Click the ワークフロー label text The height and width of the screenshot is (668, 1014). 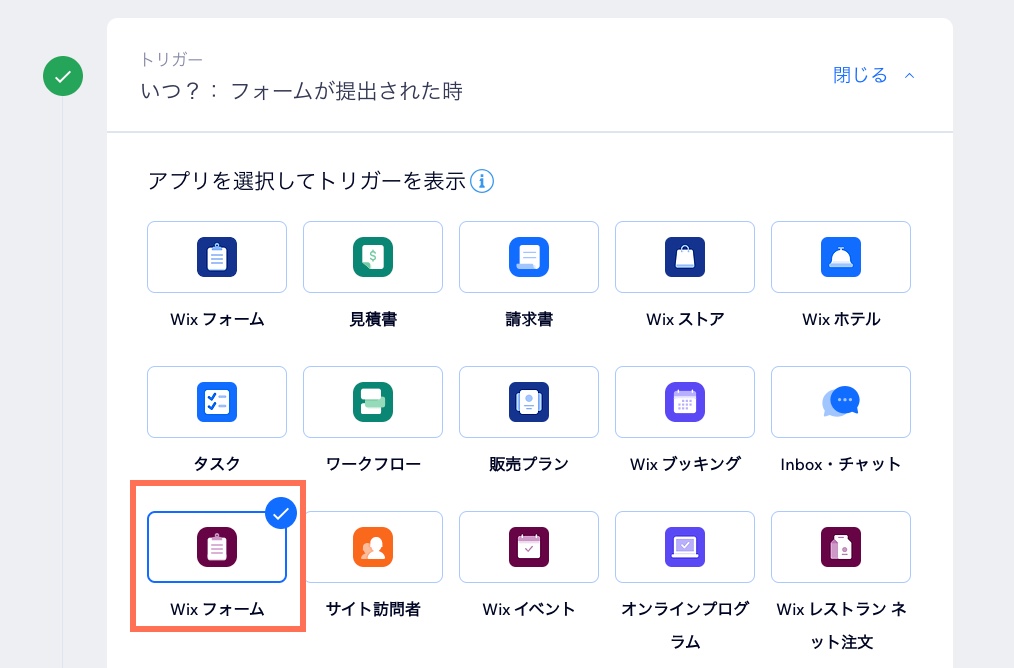pyautogui.click(x=373, y=464)
